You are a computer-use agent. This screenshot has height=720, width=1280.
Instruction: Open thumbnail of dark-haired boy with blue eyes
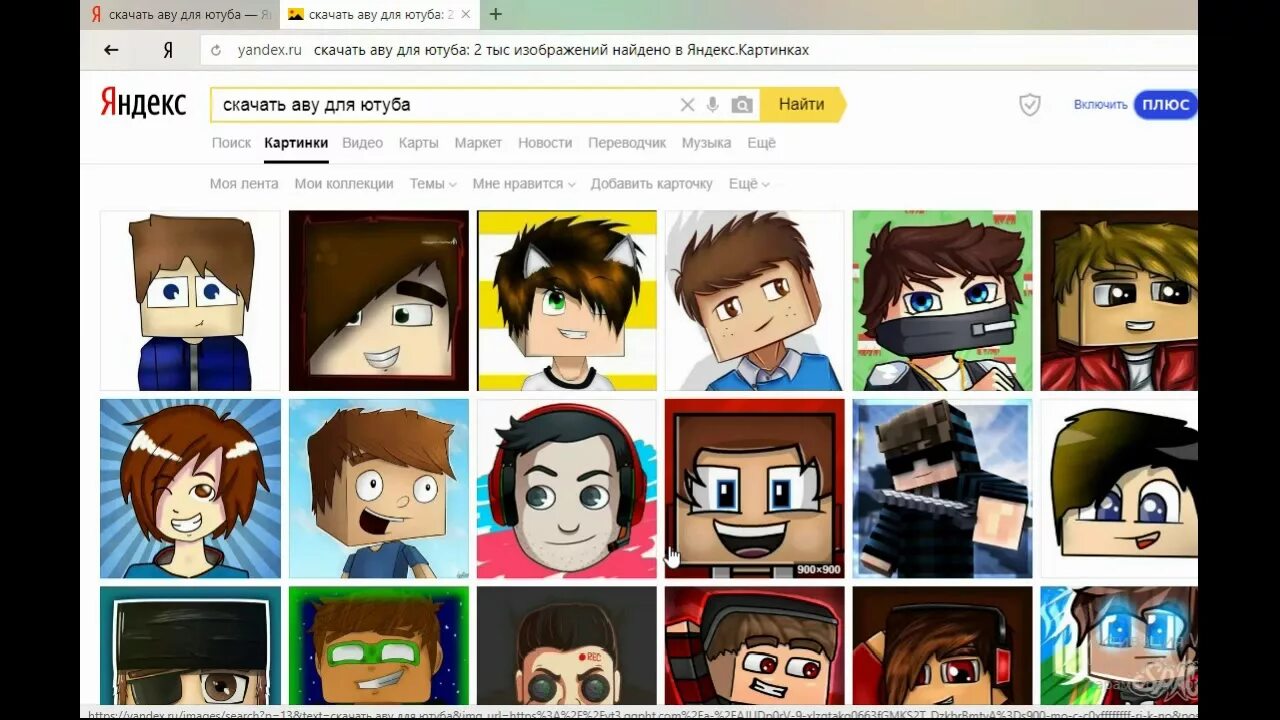click(x=1119, y=489)
